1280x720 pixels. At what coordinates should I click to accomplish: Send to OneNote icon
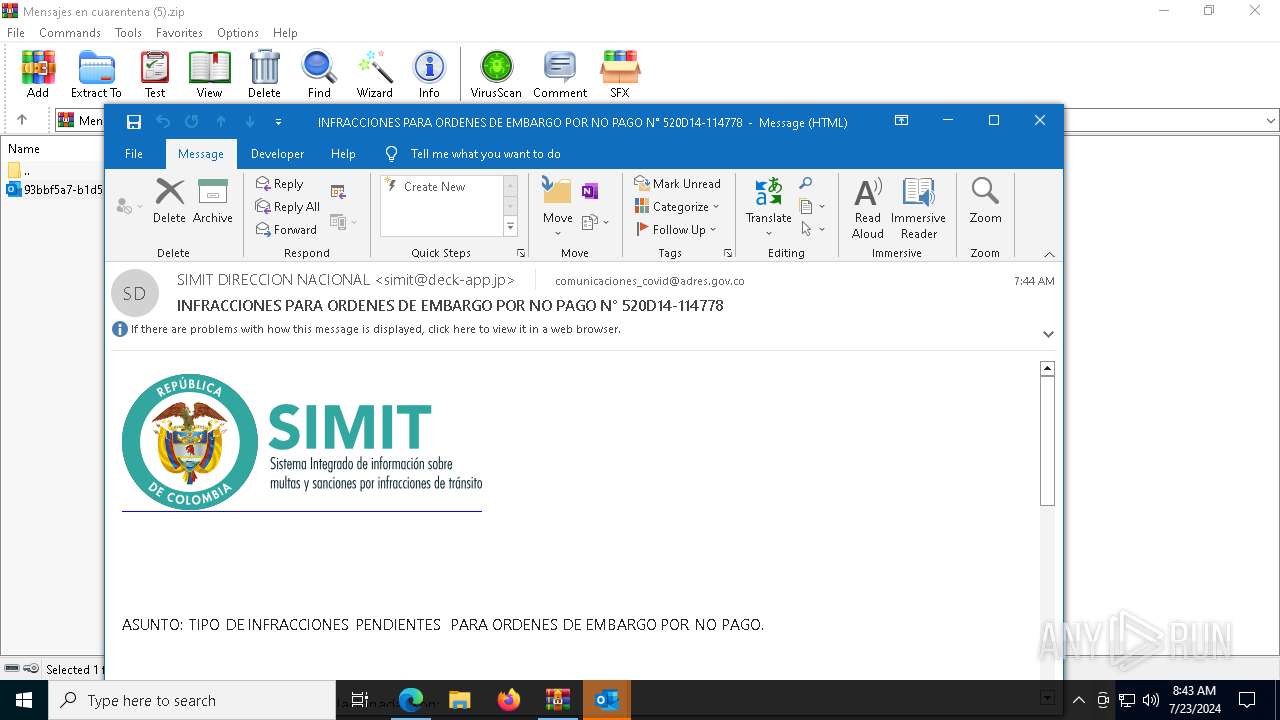(590, 191)
